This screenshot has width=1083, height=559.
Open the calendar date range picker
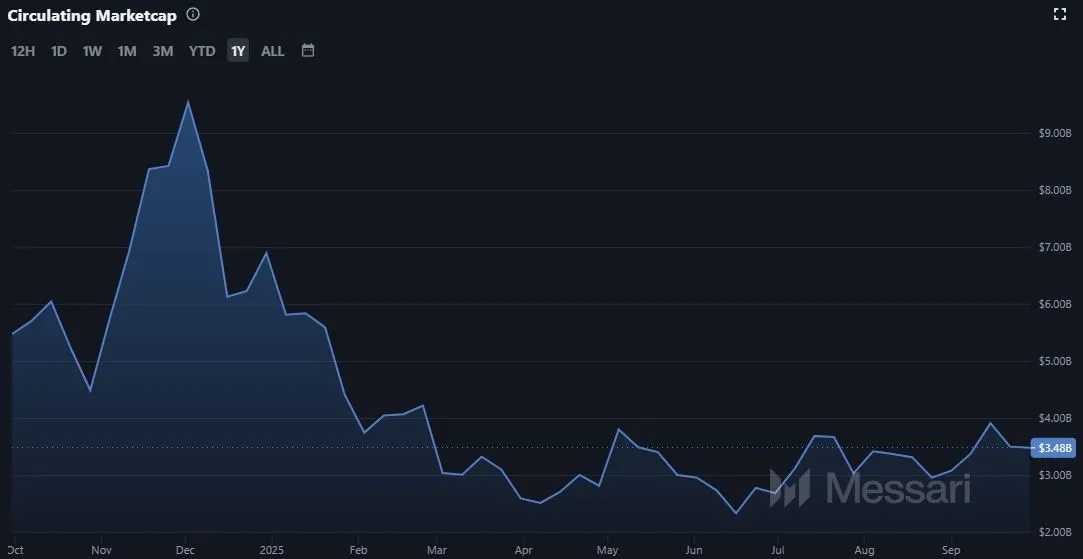(308, 50)
